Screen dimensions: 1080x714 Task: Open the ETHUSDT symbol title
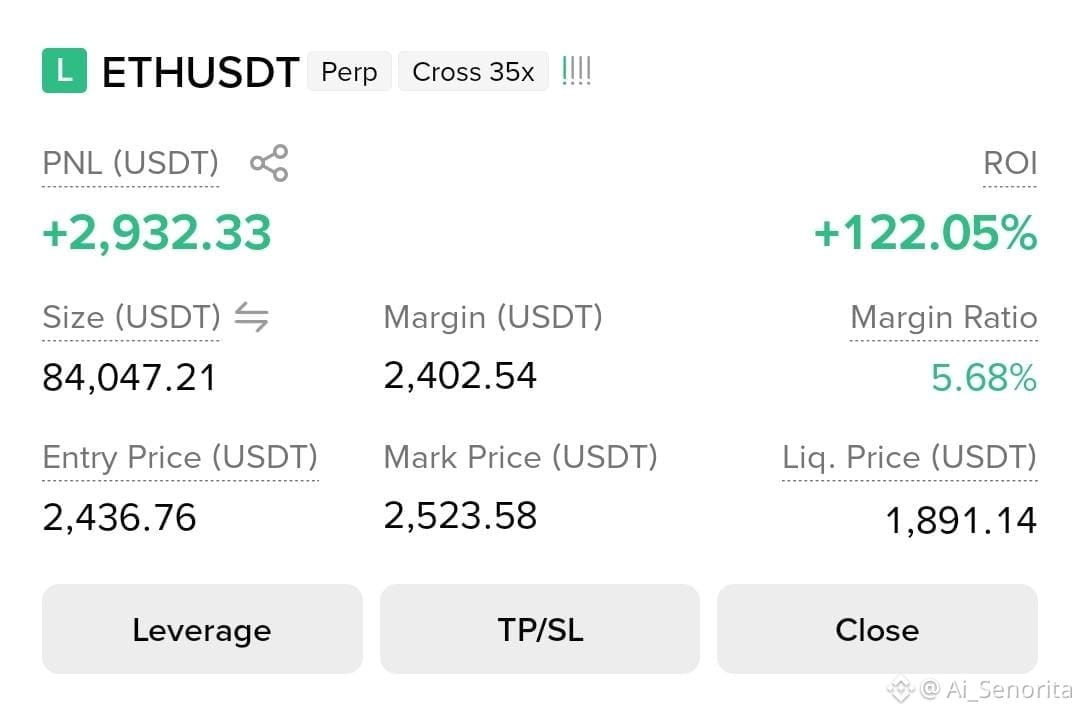point(200,72)
